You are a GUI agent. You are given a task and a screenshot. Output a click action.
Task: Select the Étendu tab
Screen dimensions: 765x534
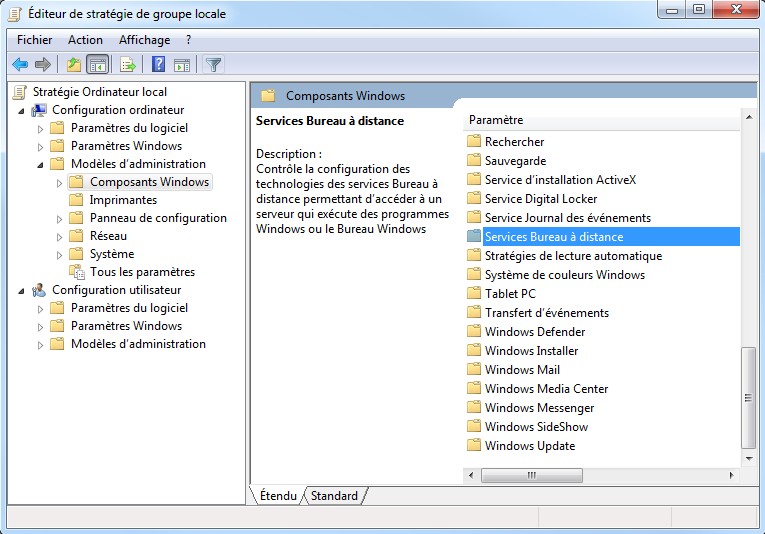(x=278, y=496)
